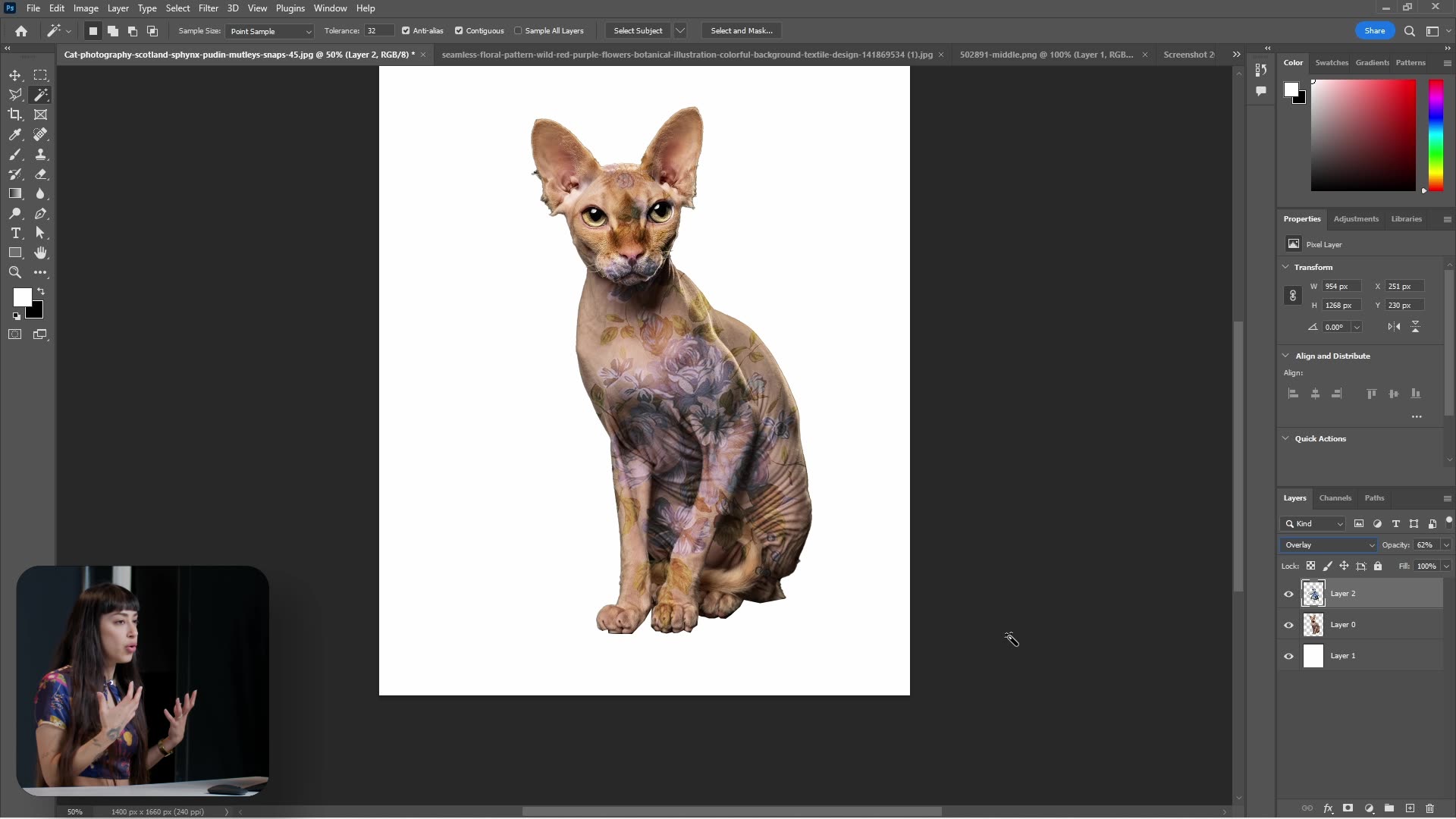Screen dimensions: 1456x819
Task: Select the Pen tool
Action: coord(40,213)
